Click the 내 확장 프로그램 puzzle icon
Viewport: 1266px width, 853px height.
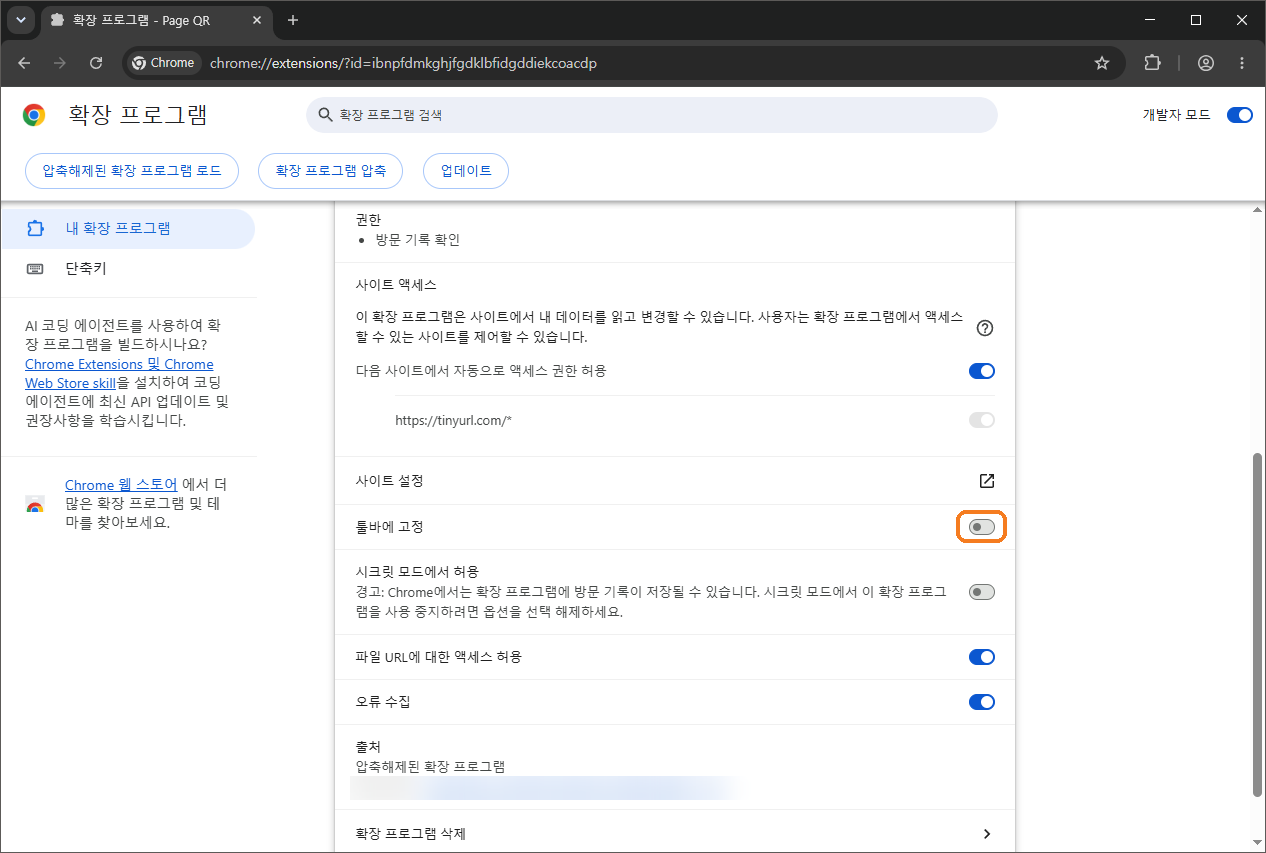[x=35, y=228]
